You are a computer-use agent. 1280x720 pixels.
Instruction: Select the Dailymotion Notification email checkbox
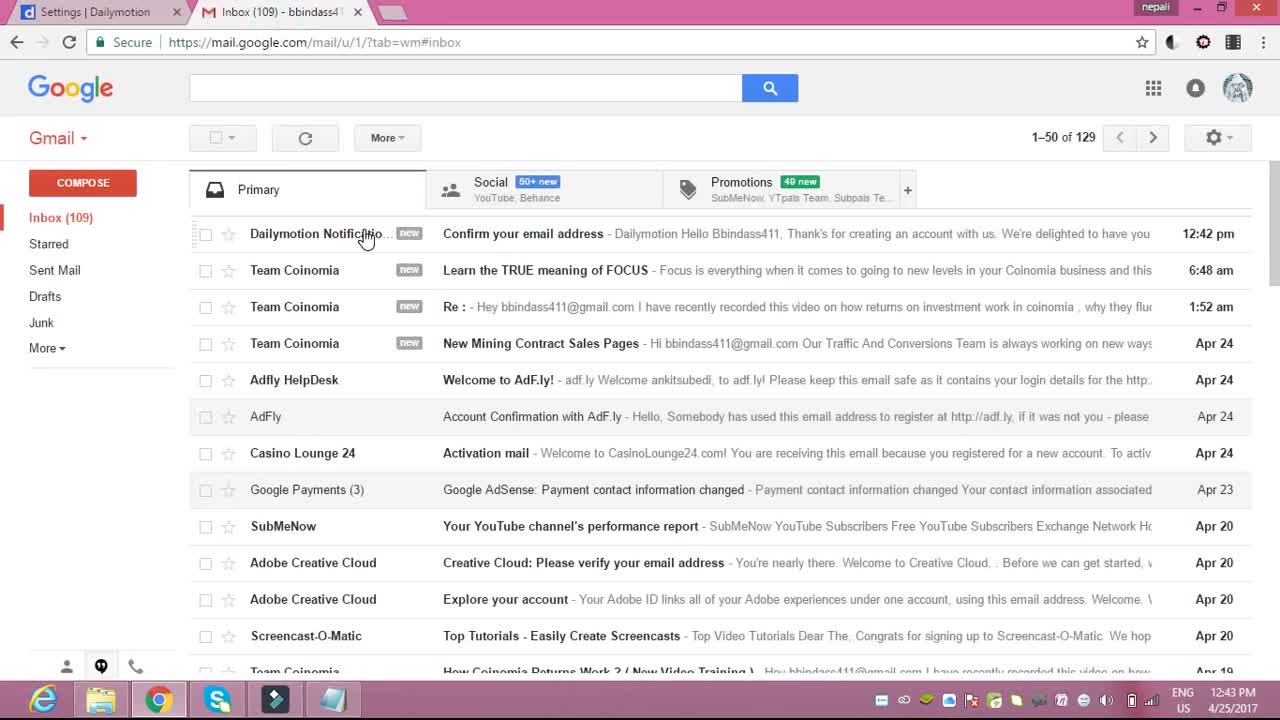point(205,234)
